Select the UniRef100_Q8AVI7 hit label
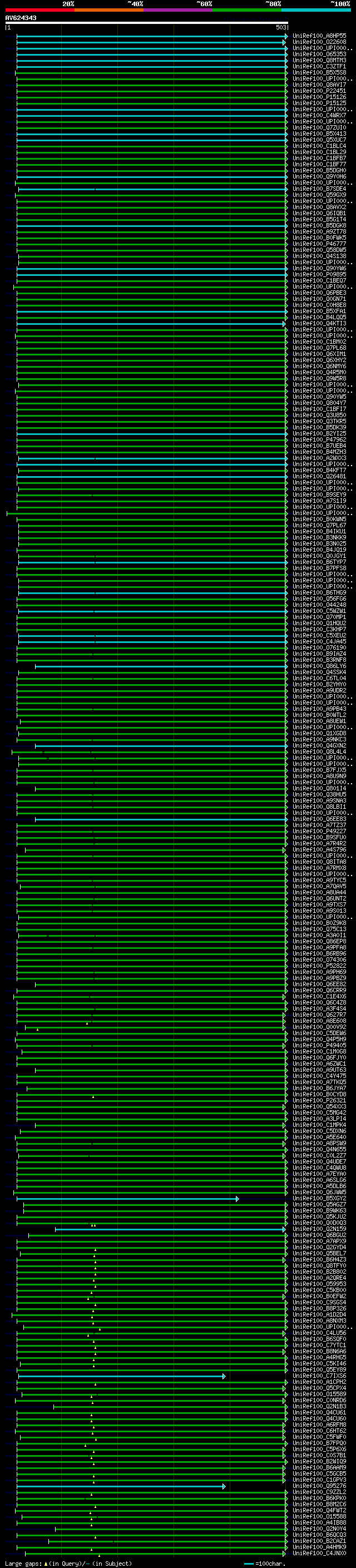 pos(319,85)
